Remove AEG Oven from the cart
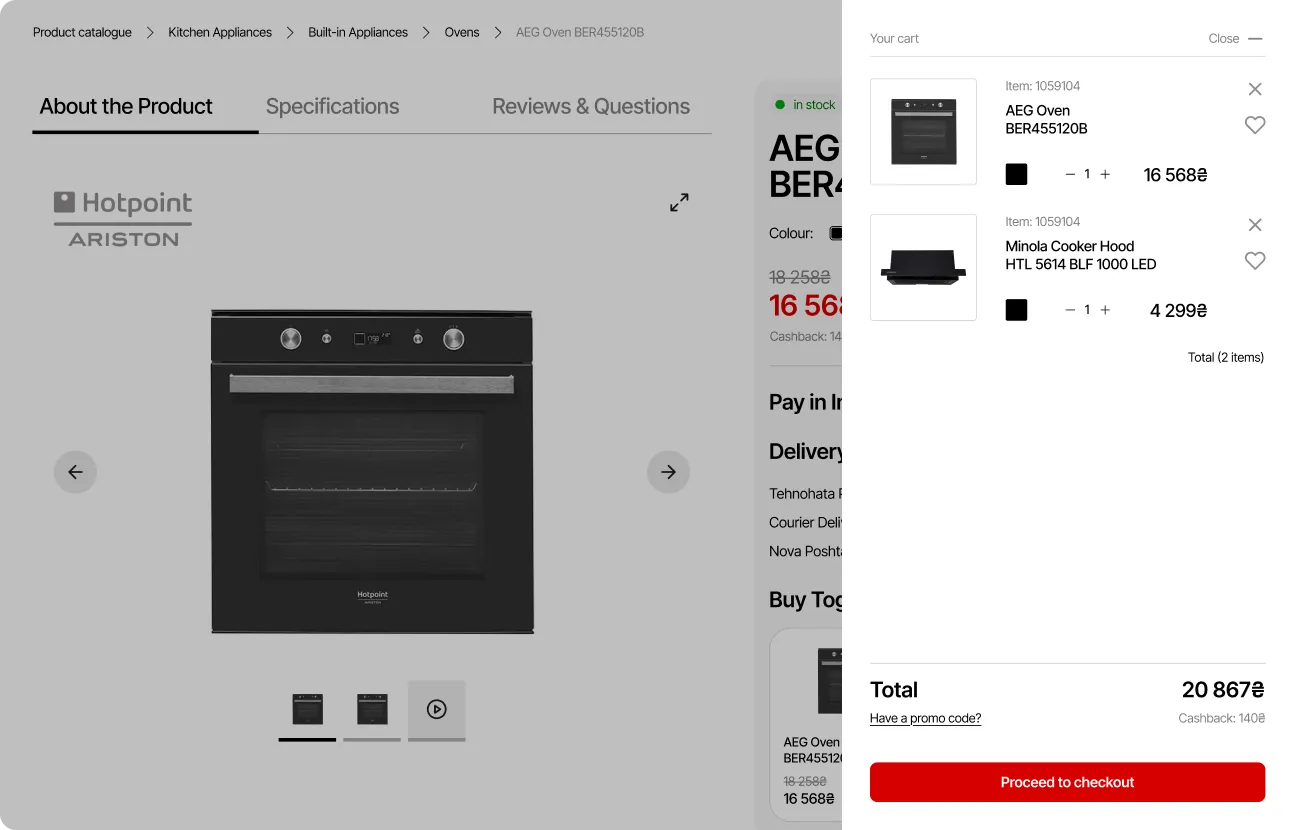 [1255, 88]
